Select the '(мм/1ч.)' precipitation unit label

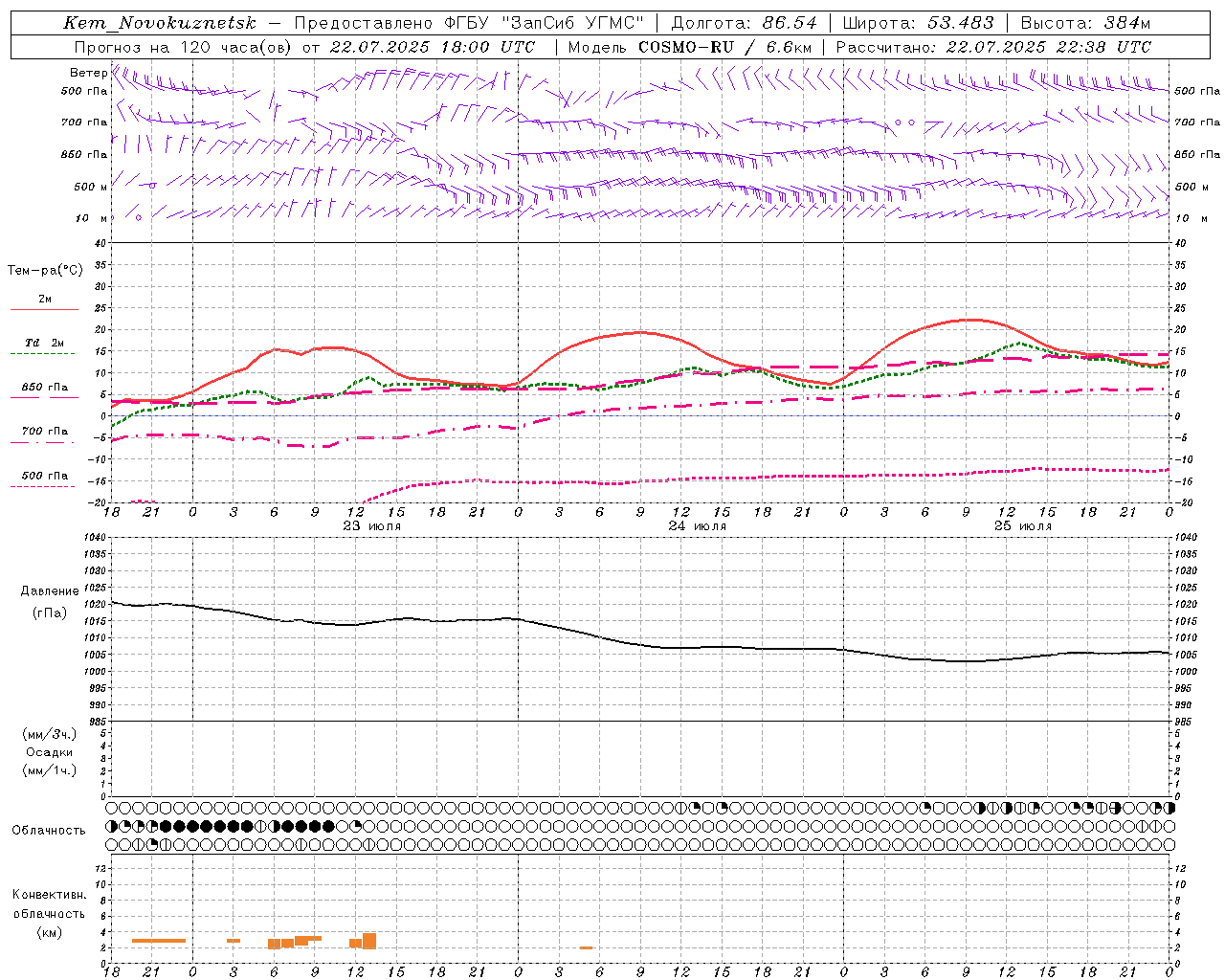coord(50,770)
